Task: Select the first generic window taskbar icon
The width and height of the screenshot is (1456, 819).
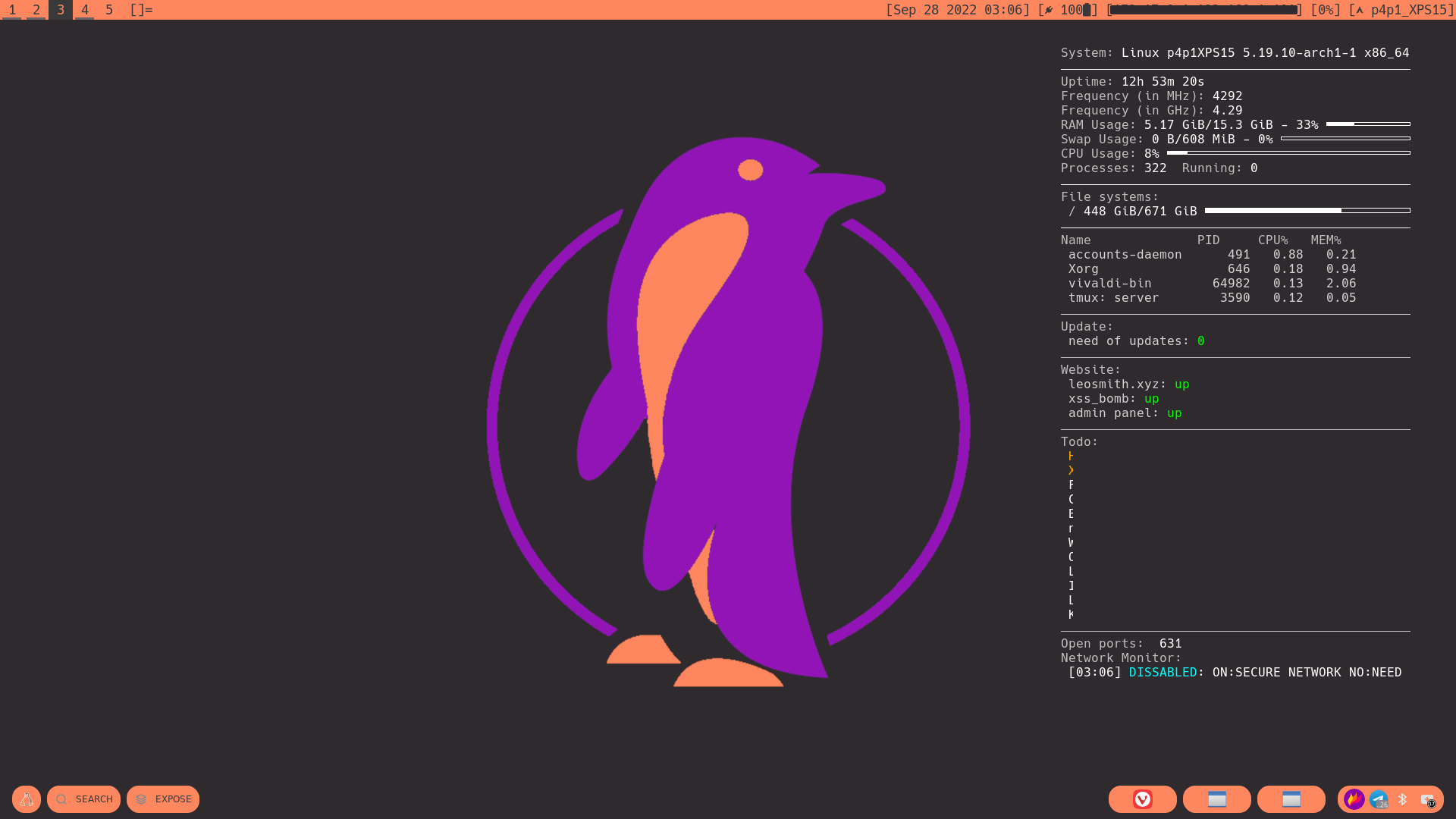Action: coord(1216,799)
